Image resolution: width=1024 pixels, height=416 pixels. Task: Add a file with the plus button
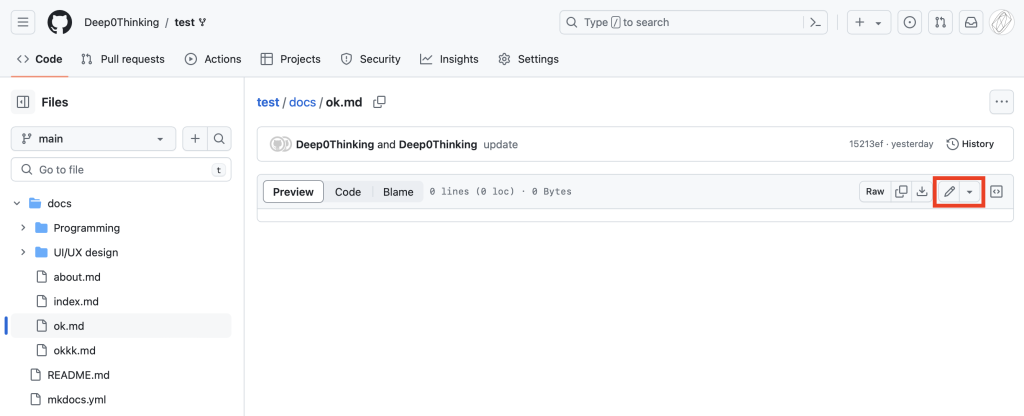point(195,138)
